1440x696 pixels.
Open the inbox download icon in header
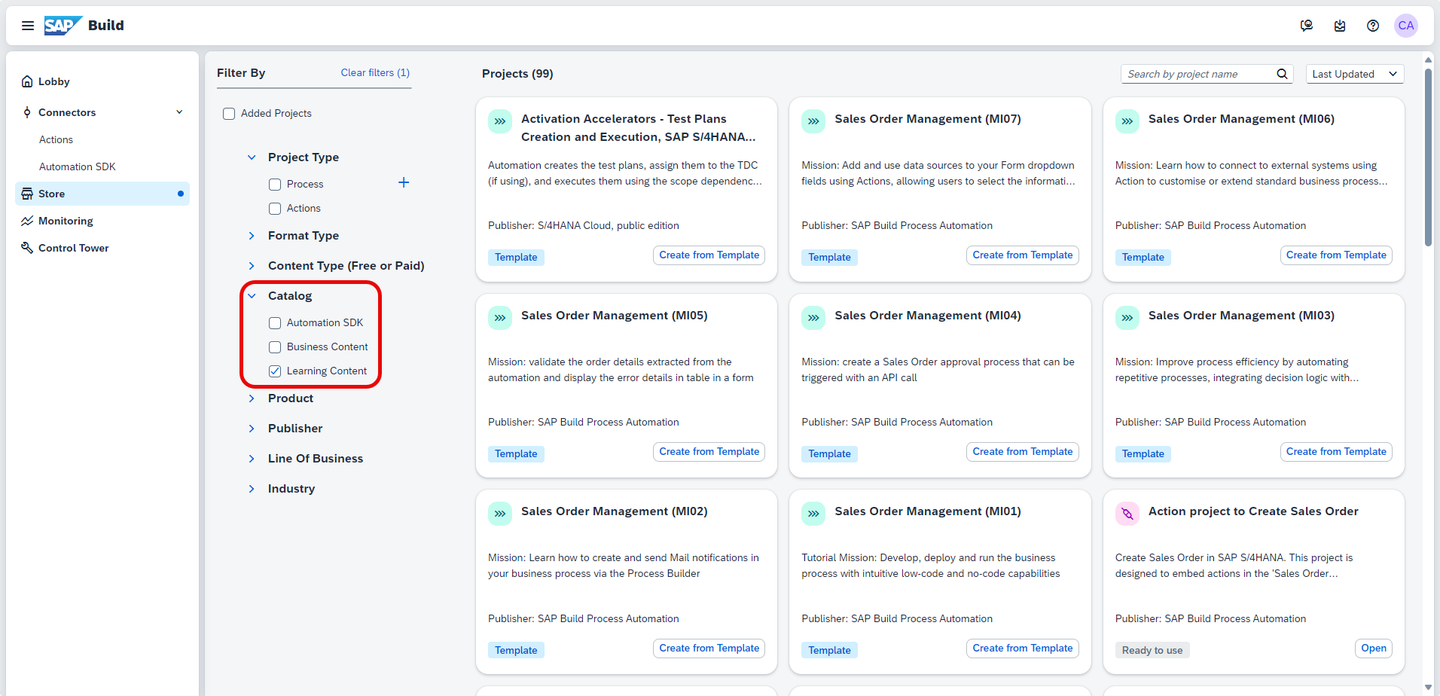click(x=1340, y=26)
